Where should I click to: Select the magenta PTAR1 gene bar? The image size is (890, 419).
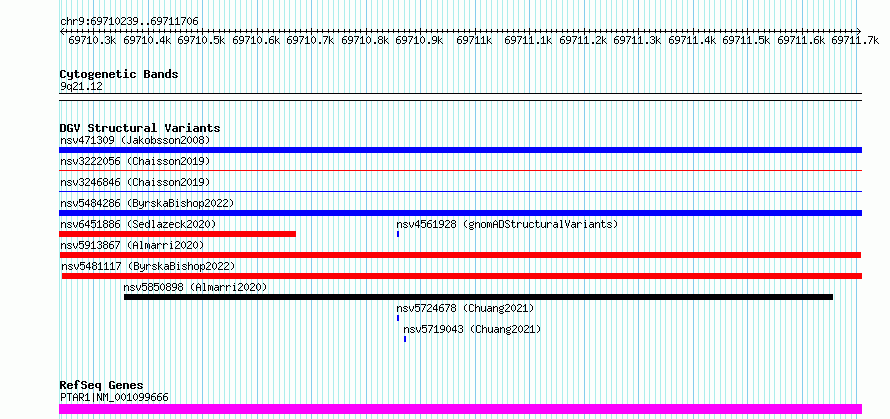pos(460,409)
